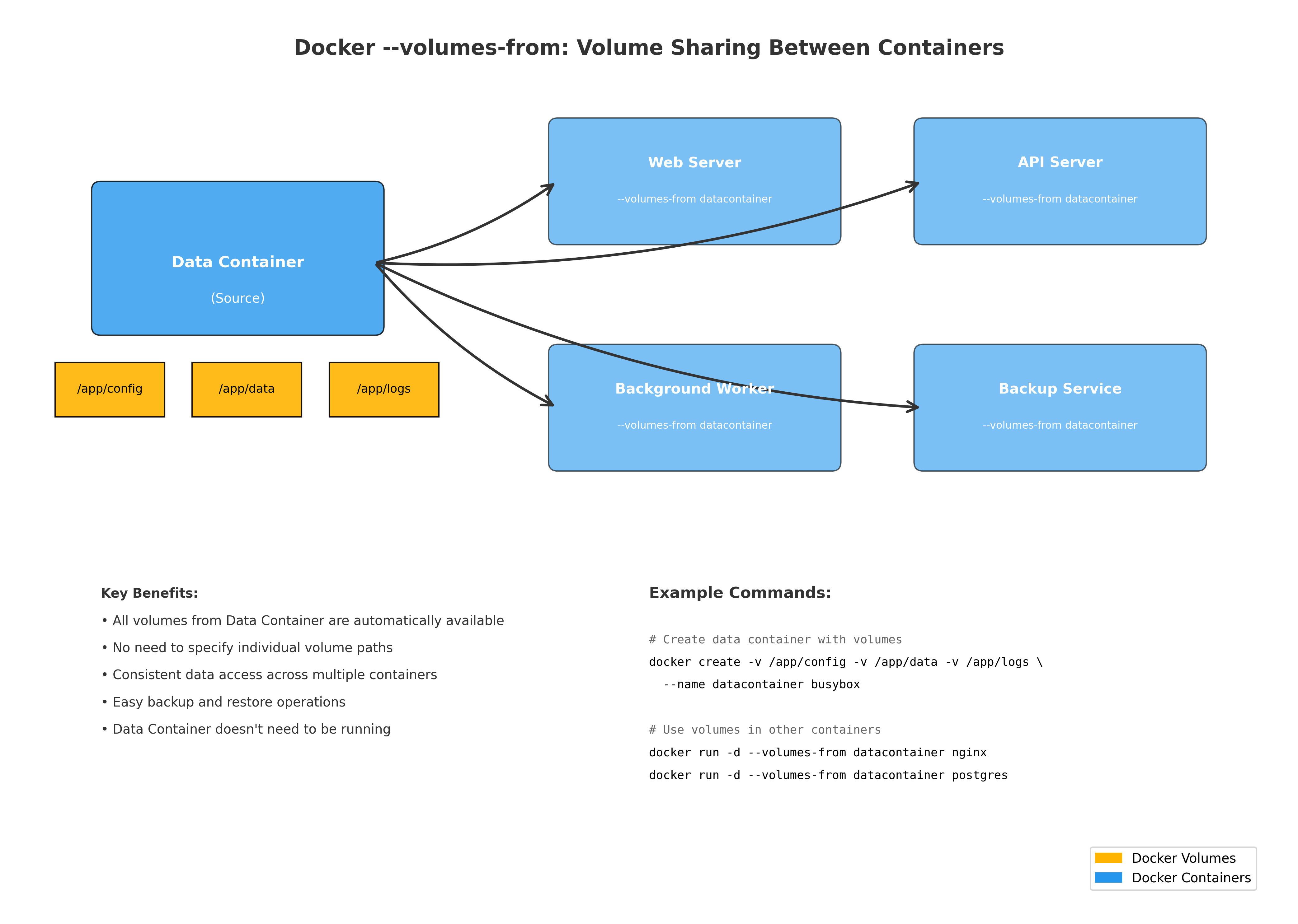Click the orange Docker Volumes legend swatch
Image resolution: width=1298 pixels, height=924 pixels.
click(x=1108, y=857)
